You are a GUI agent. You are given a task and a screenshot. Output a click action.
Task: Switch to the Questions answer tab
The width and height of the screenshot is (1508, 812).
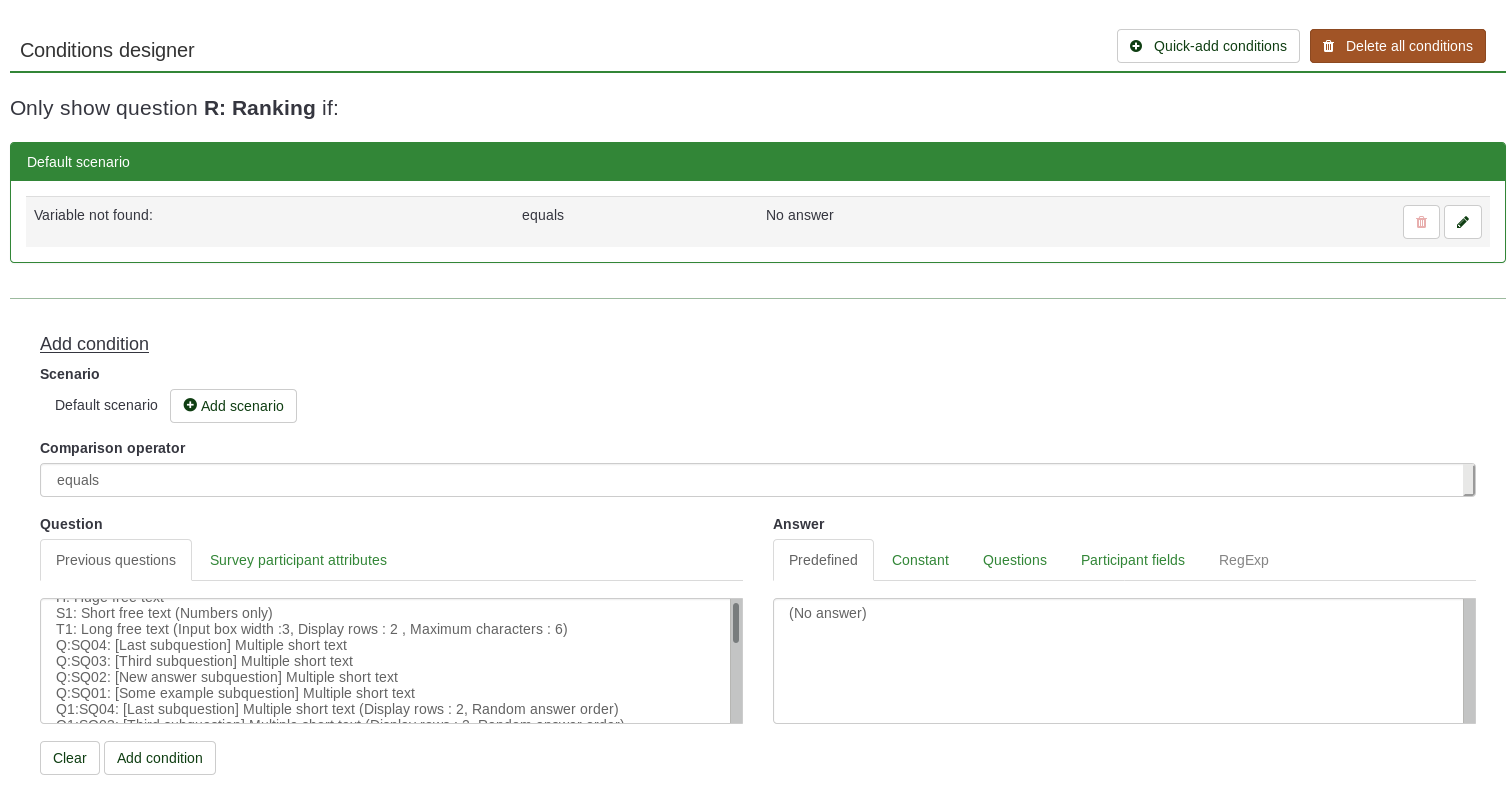(x=1014, y=560)
